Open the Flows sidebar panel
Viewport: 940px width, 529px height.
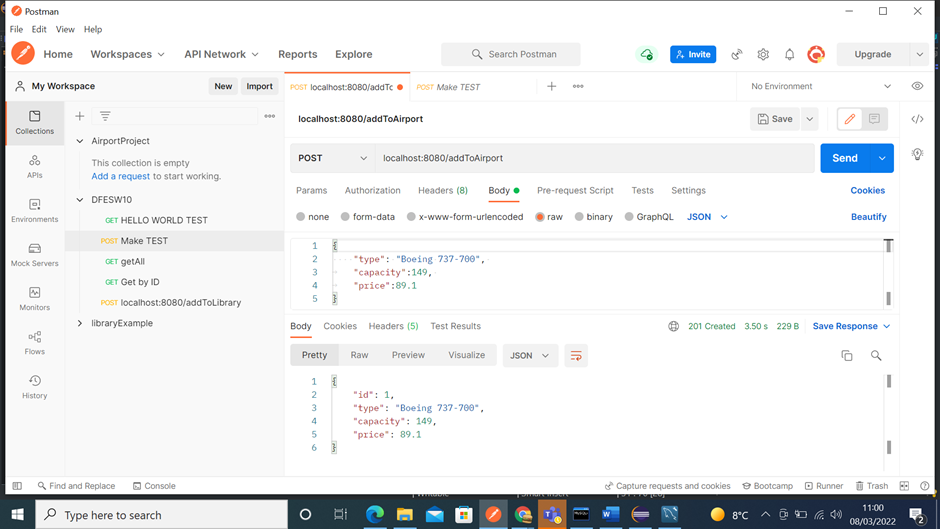[x=35, y=343]
